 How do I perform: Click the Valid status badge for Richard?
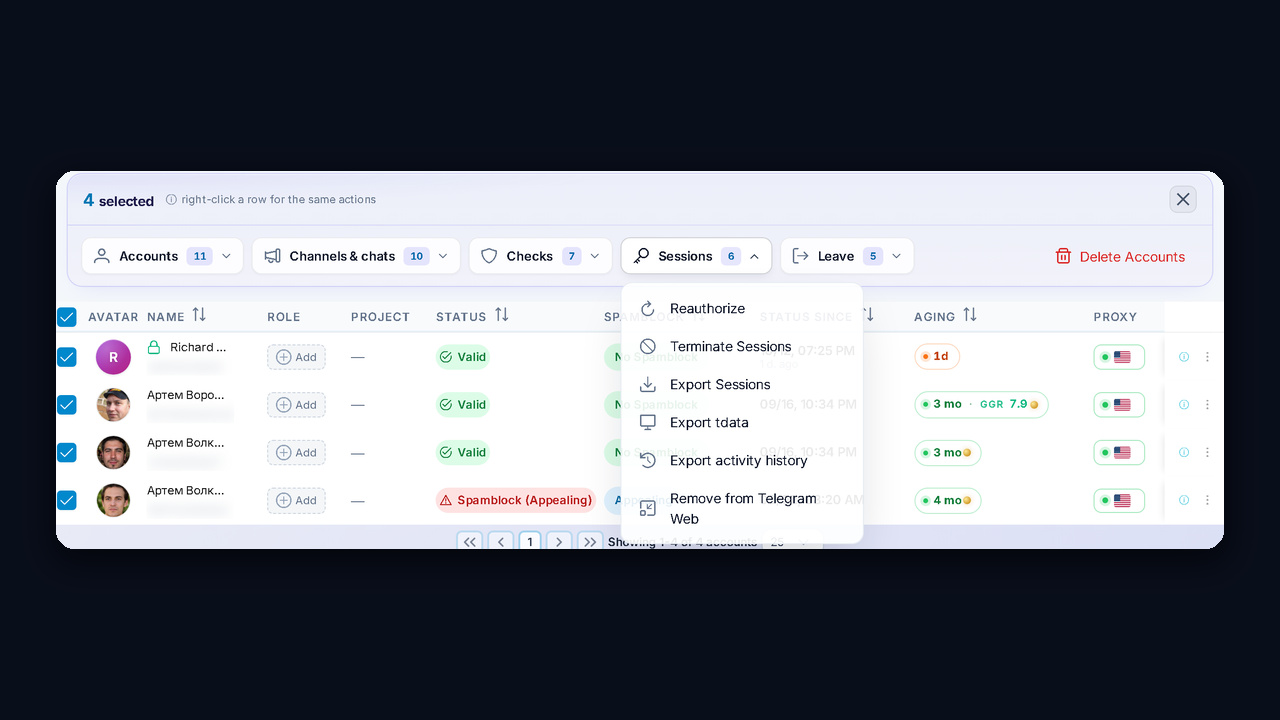[463, 357]
